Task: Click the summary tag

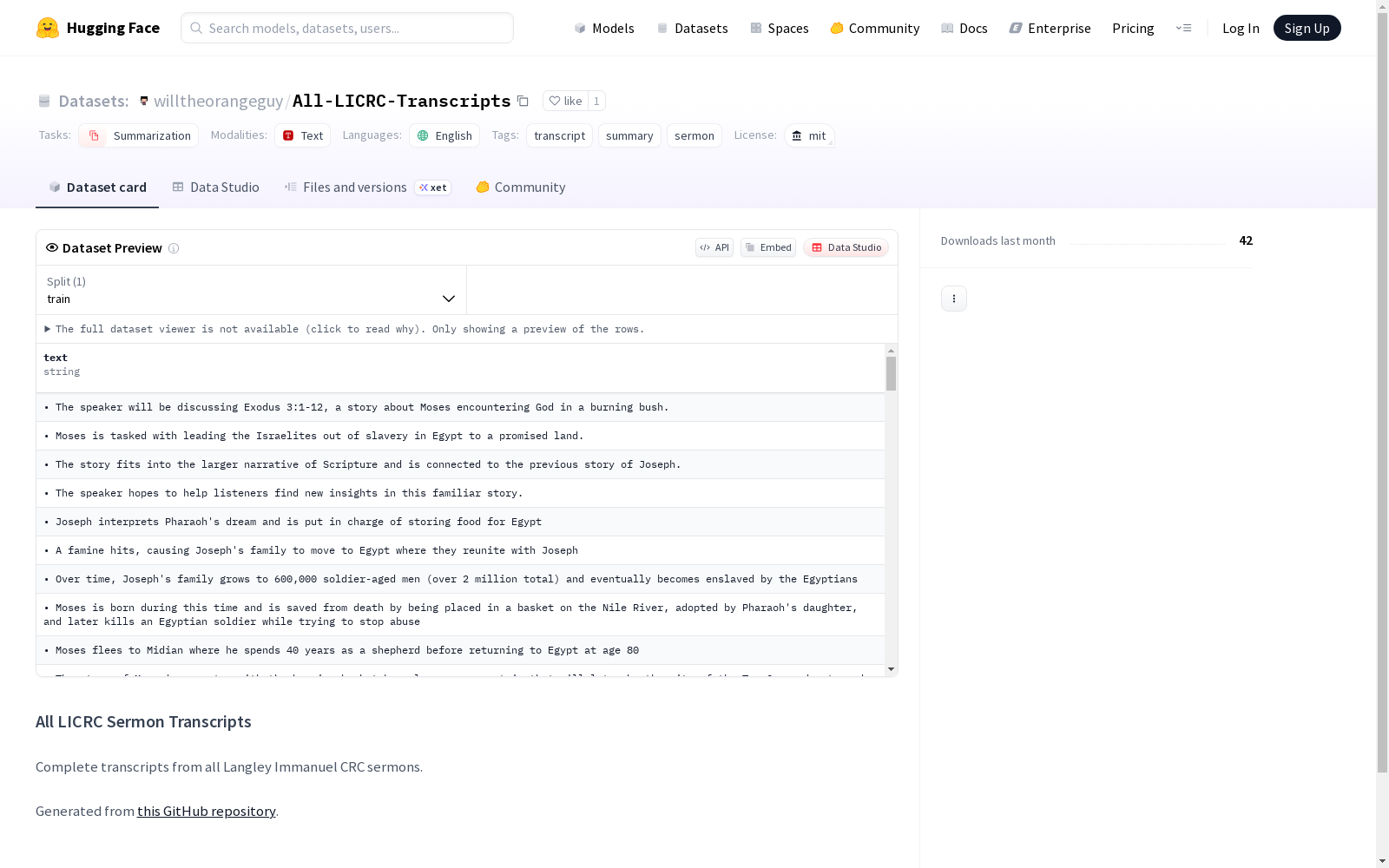Action: click(x=629, y=135)
